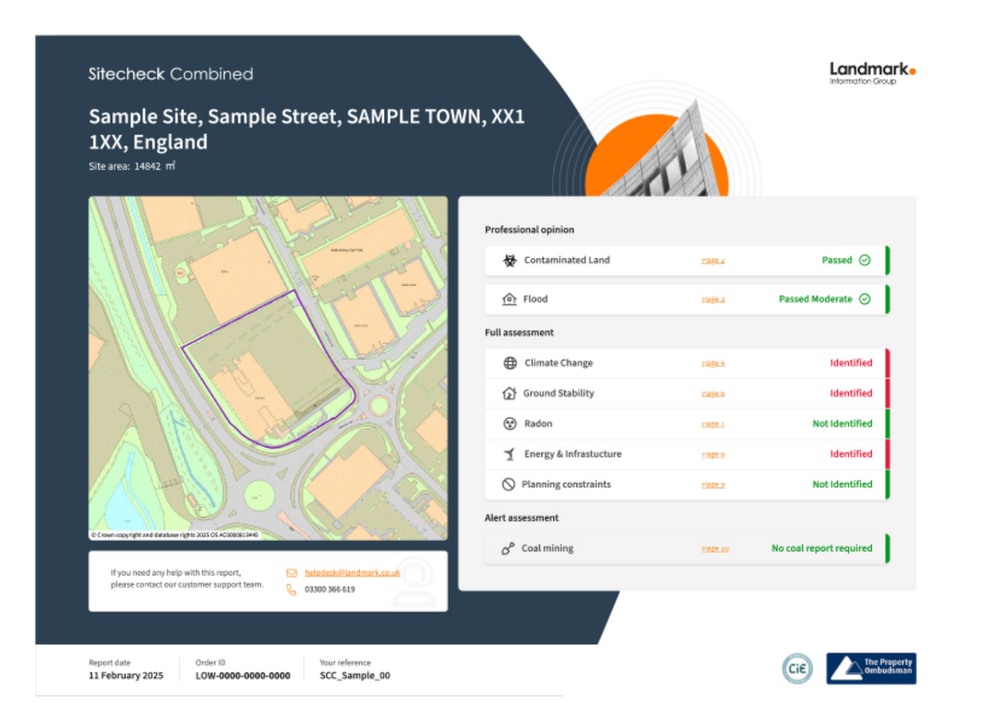The image size is (1000, 725).
Task: Click 'Identified' status in Climate Change row
Action: coord(851,363)
